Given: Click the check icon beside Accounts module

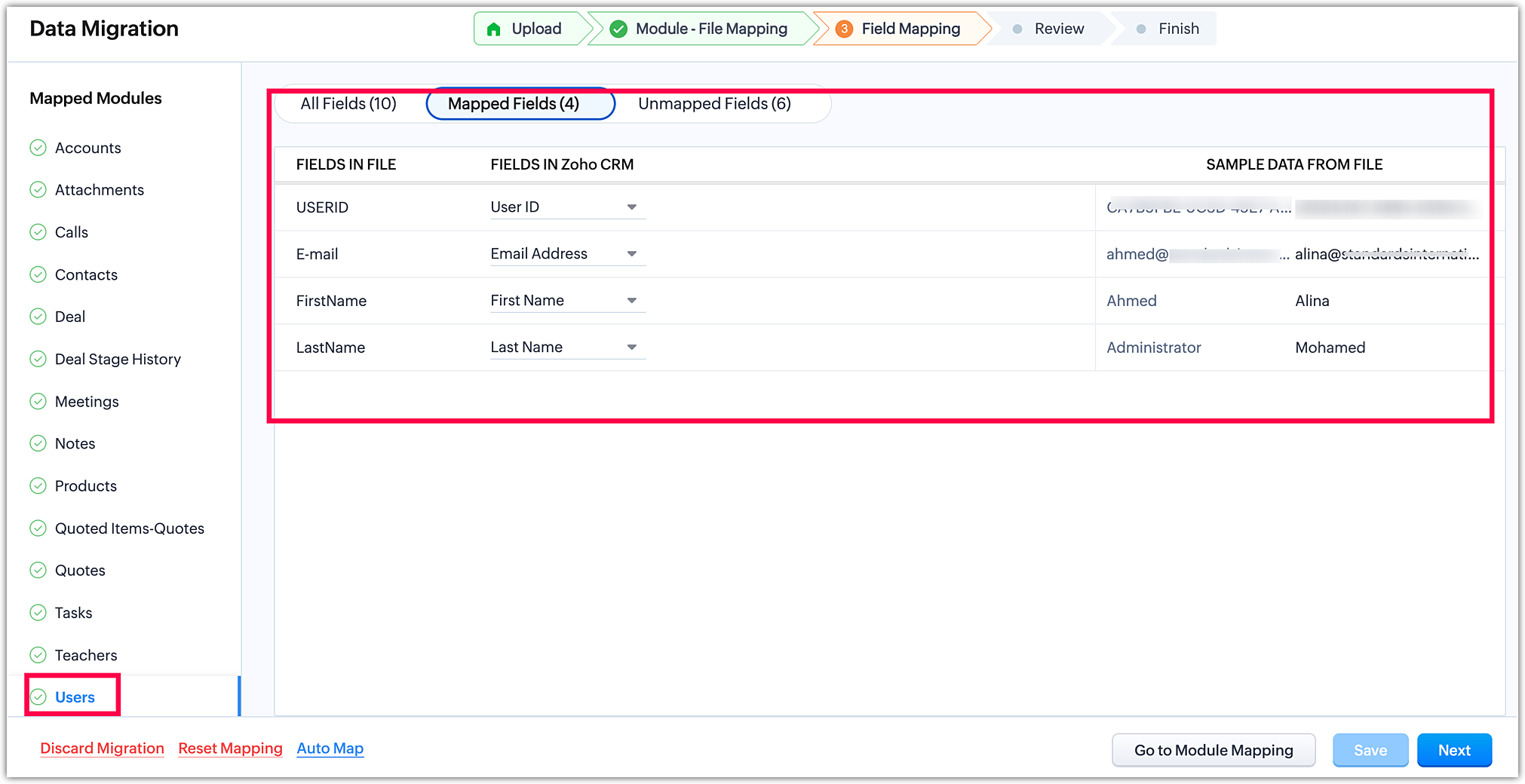Looking at the screenshot, I should [x=38, y=148].
